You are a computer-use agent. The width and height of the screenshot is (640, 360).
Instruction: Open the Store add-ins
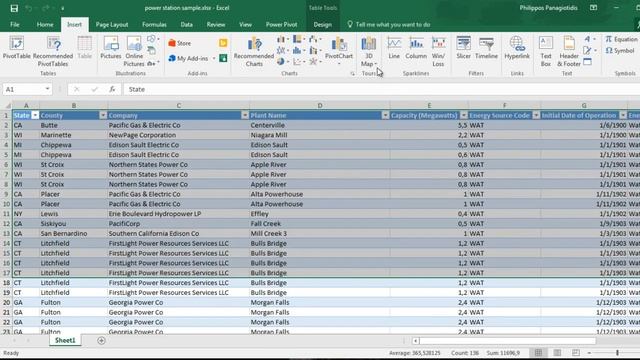(x=180, y=43)
